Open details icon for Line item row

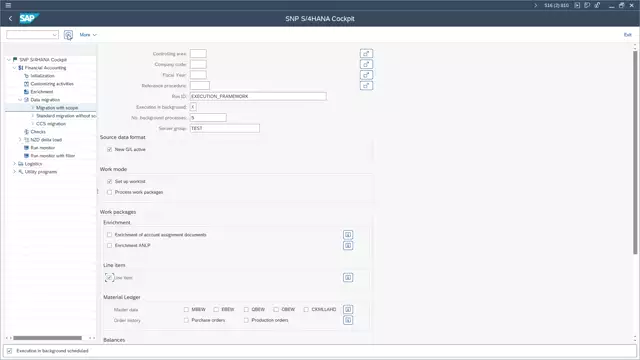(348, 278)
